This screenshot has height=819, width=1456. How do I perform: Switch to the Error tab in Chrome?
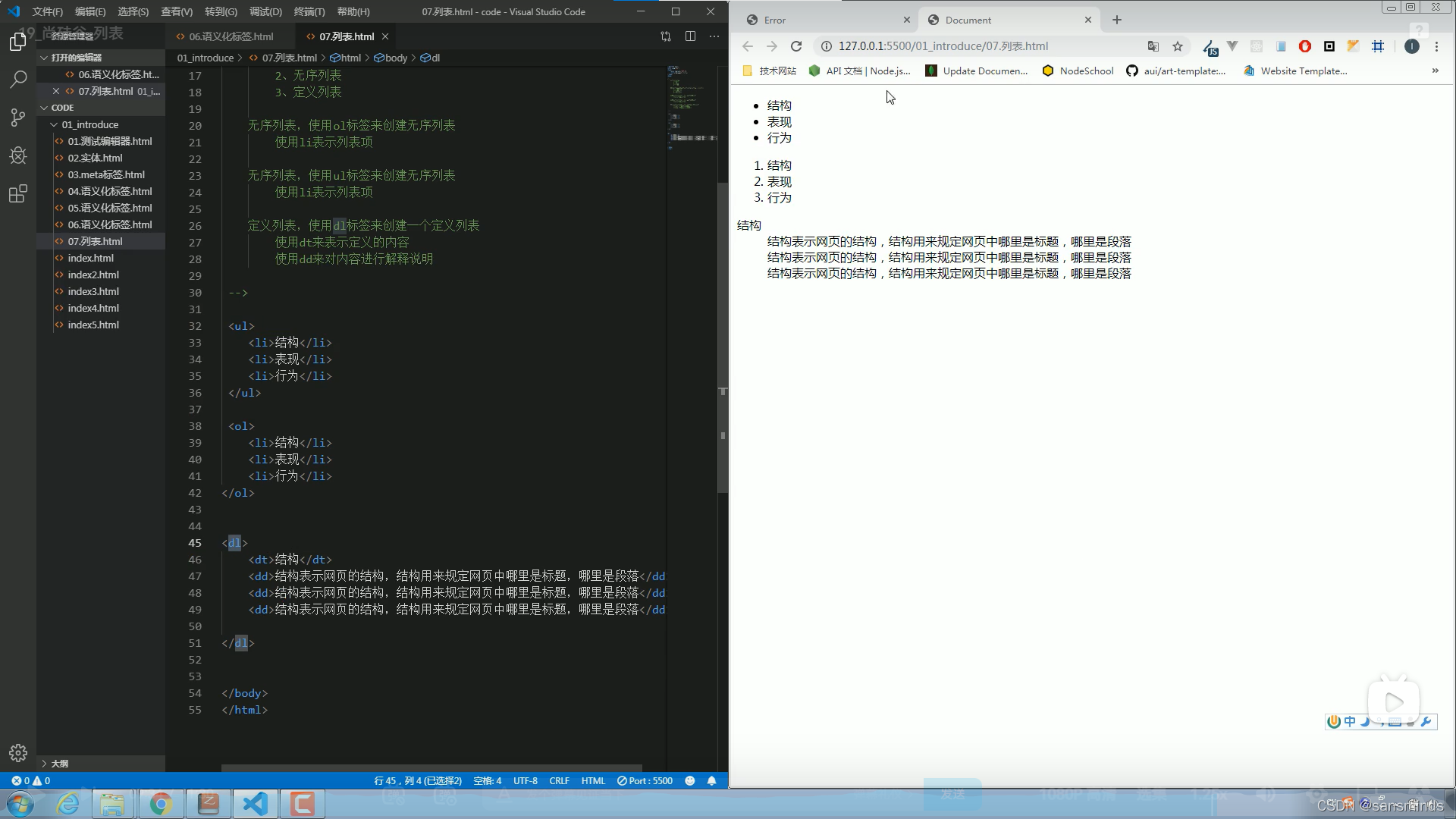pyautogui.click(x=827, y=20)
